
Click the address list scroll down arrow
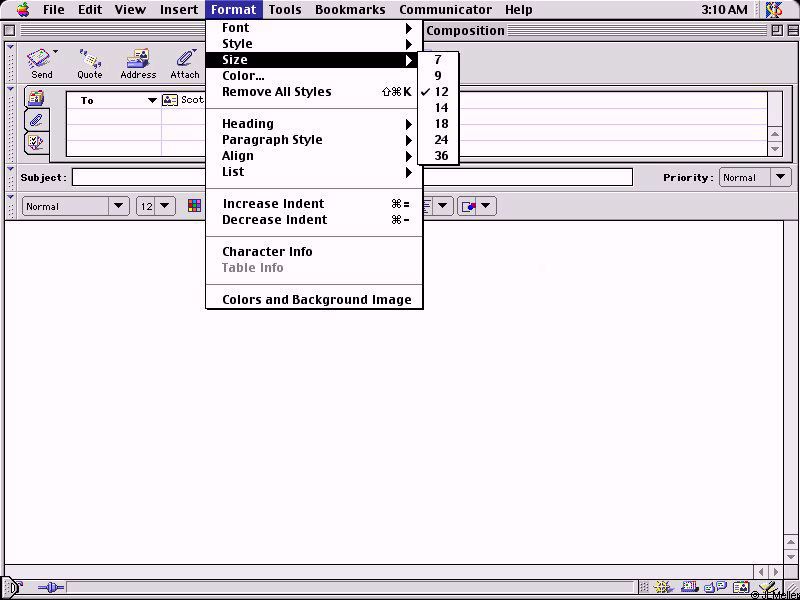[775, 149]
